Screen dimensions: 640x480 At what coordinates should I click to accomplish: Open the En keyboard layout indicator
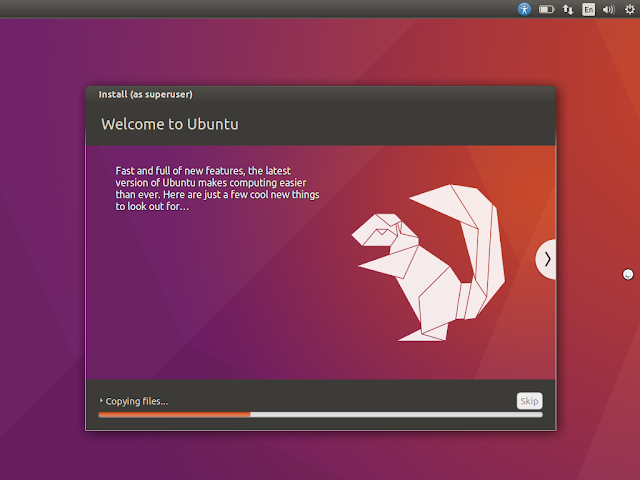point(588,9)
